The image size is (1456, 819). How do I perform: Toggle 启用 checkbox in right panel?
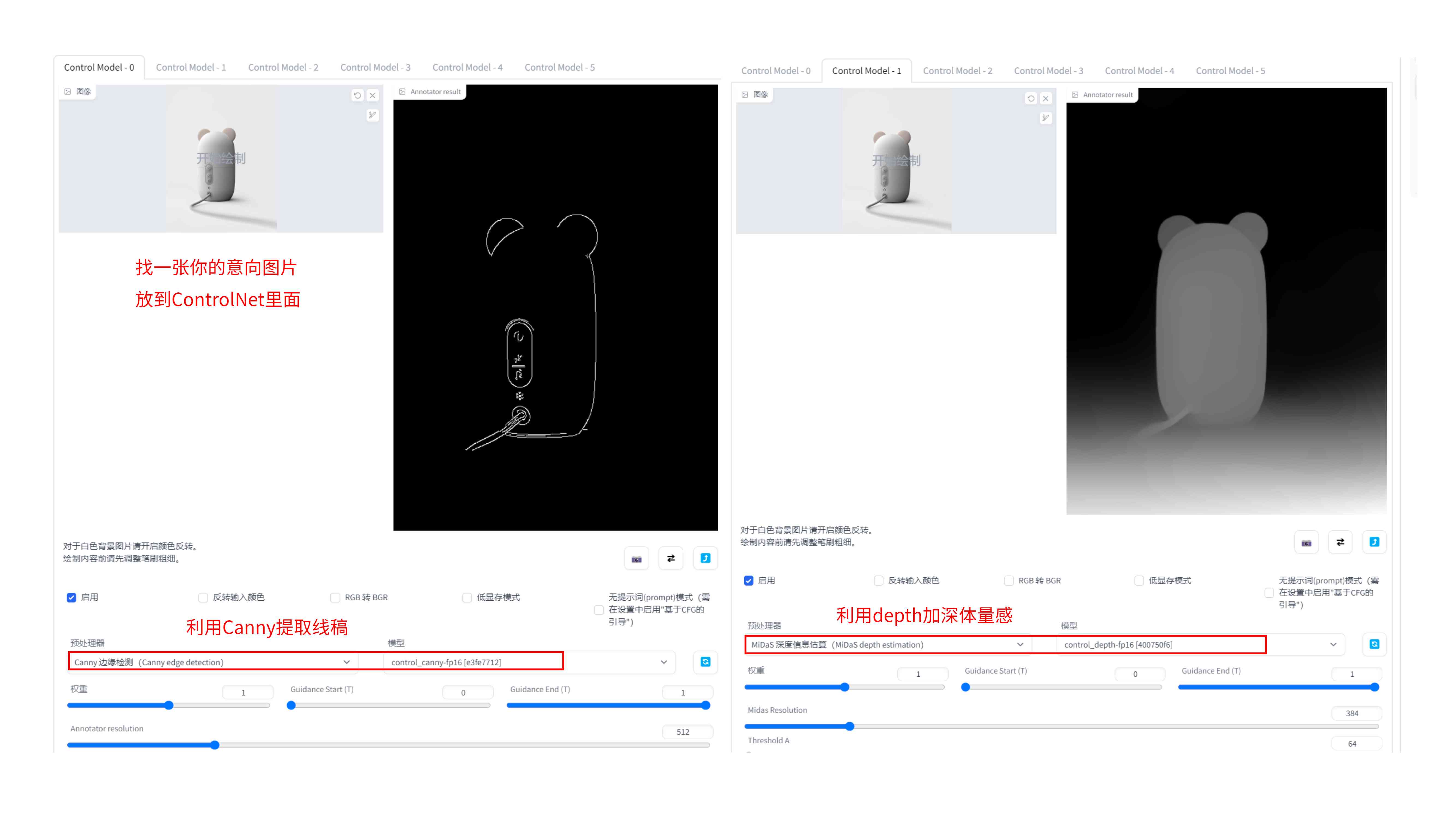(x=749, y=580)
